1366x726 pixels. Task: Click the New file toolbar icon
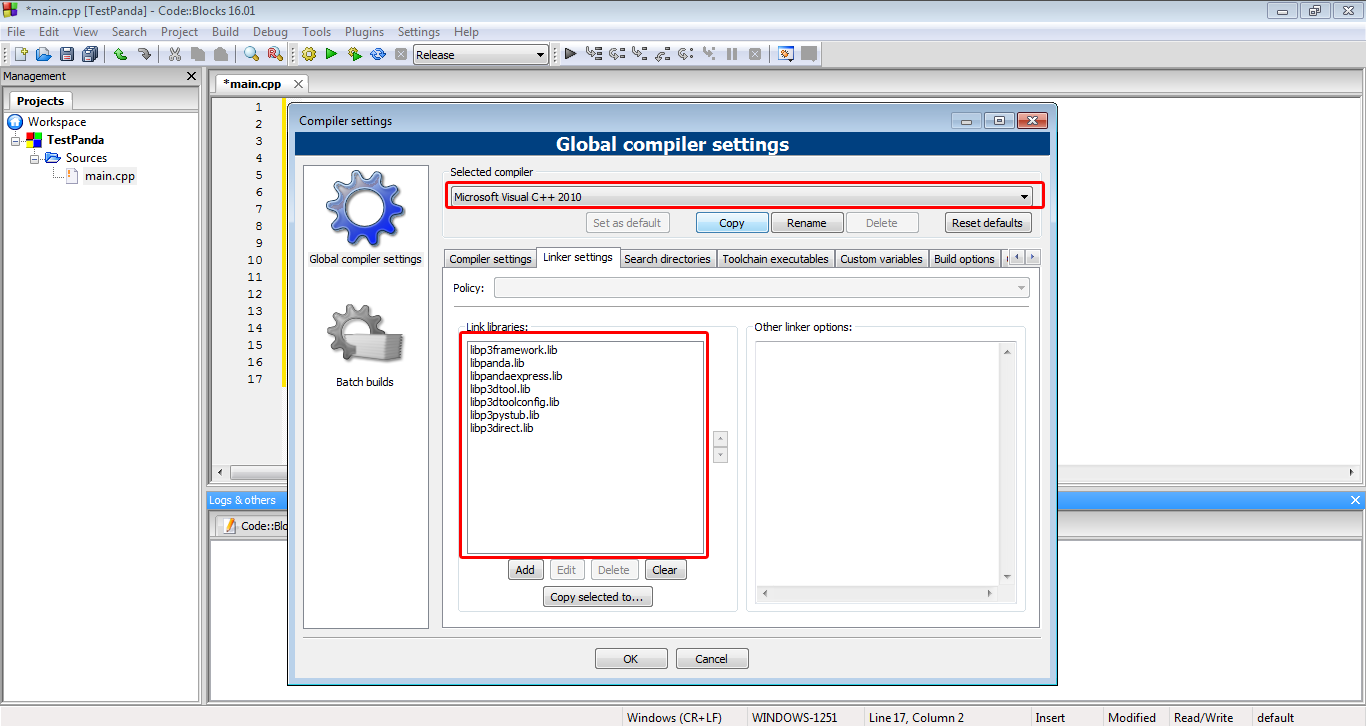[20, 54]
